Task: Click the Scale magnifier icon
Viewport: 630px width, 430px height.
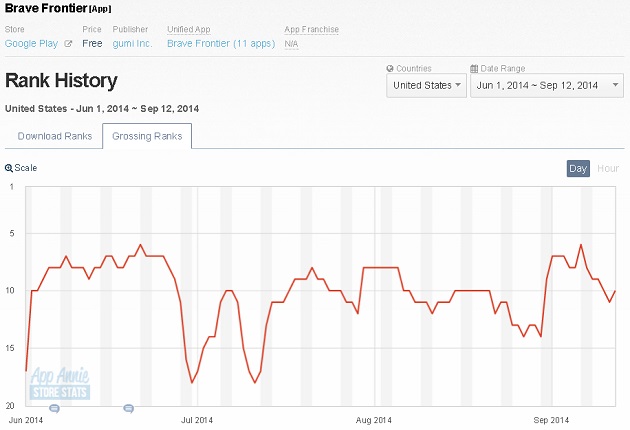Action: tap(9, 168)
